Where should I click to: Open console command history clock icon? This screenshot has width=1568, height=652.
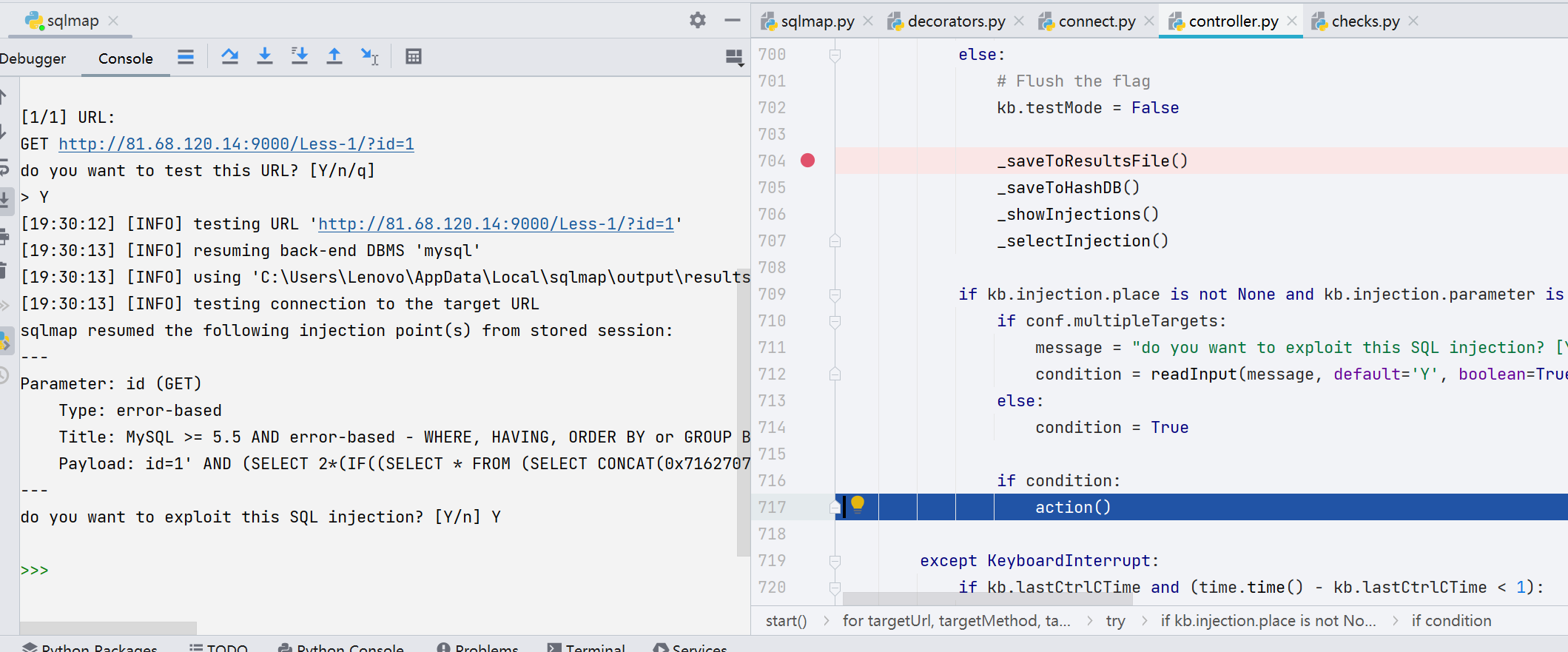pyautogui.click(x=4, y=376)
